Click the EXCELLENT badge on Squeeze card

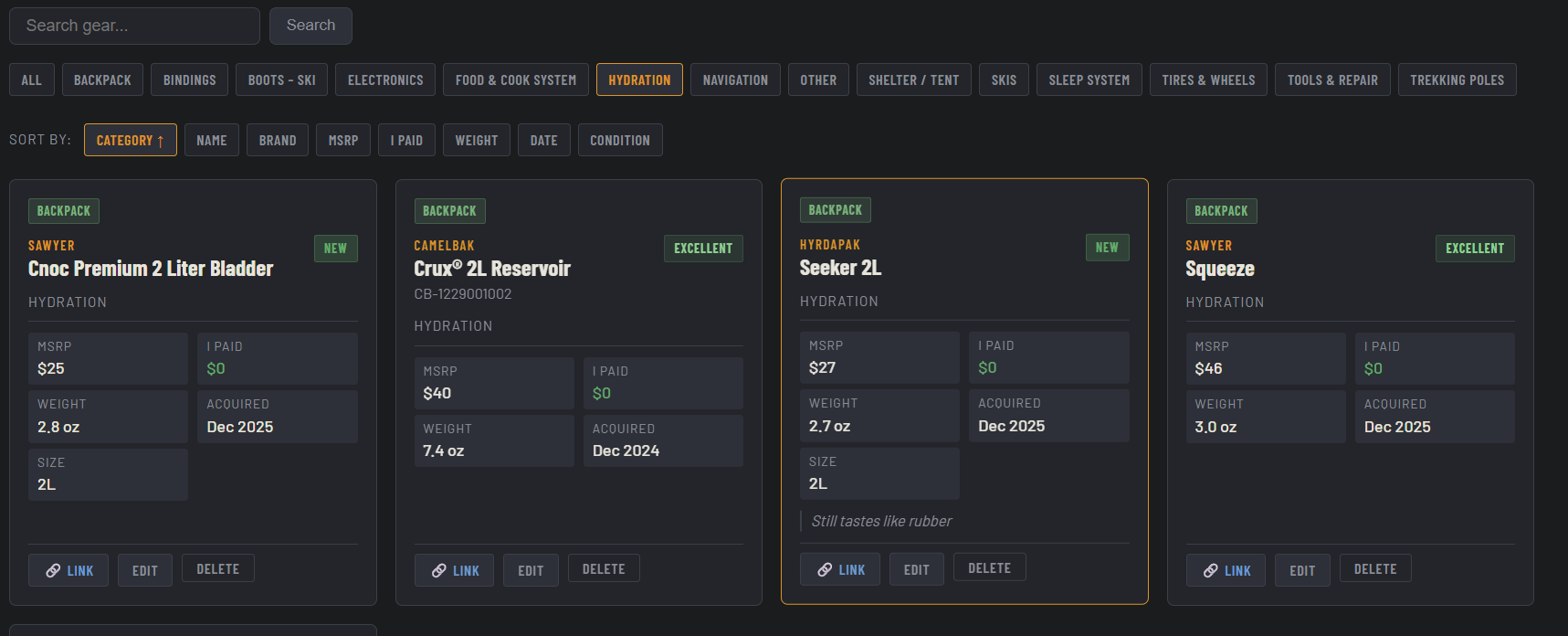(x=1475, y=249)
